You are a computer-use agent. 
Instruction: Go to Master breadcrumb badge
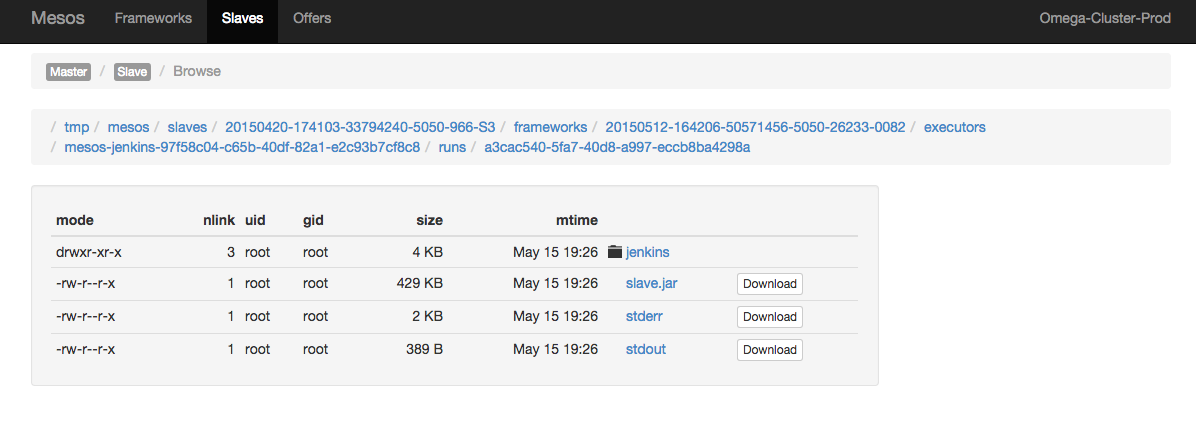coord(68,72)
